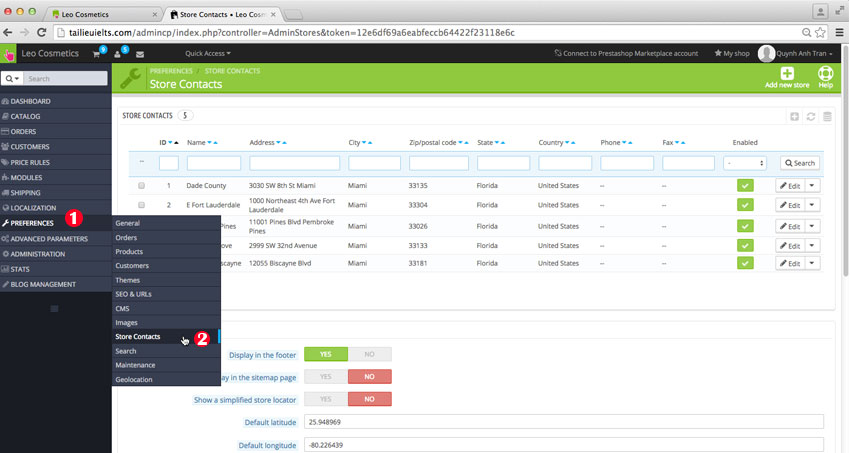This screenshot has width=850, height=453.
Task: Click the add store plus icon above table
Action: [x=794, y=117]
